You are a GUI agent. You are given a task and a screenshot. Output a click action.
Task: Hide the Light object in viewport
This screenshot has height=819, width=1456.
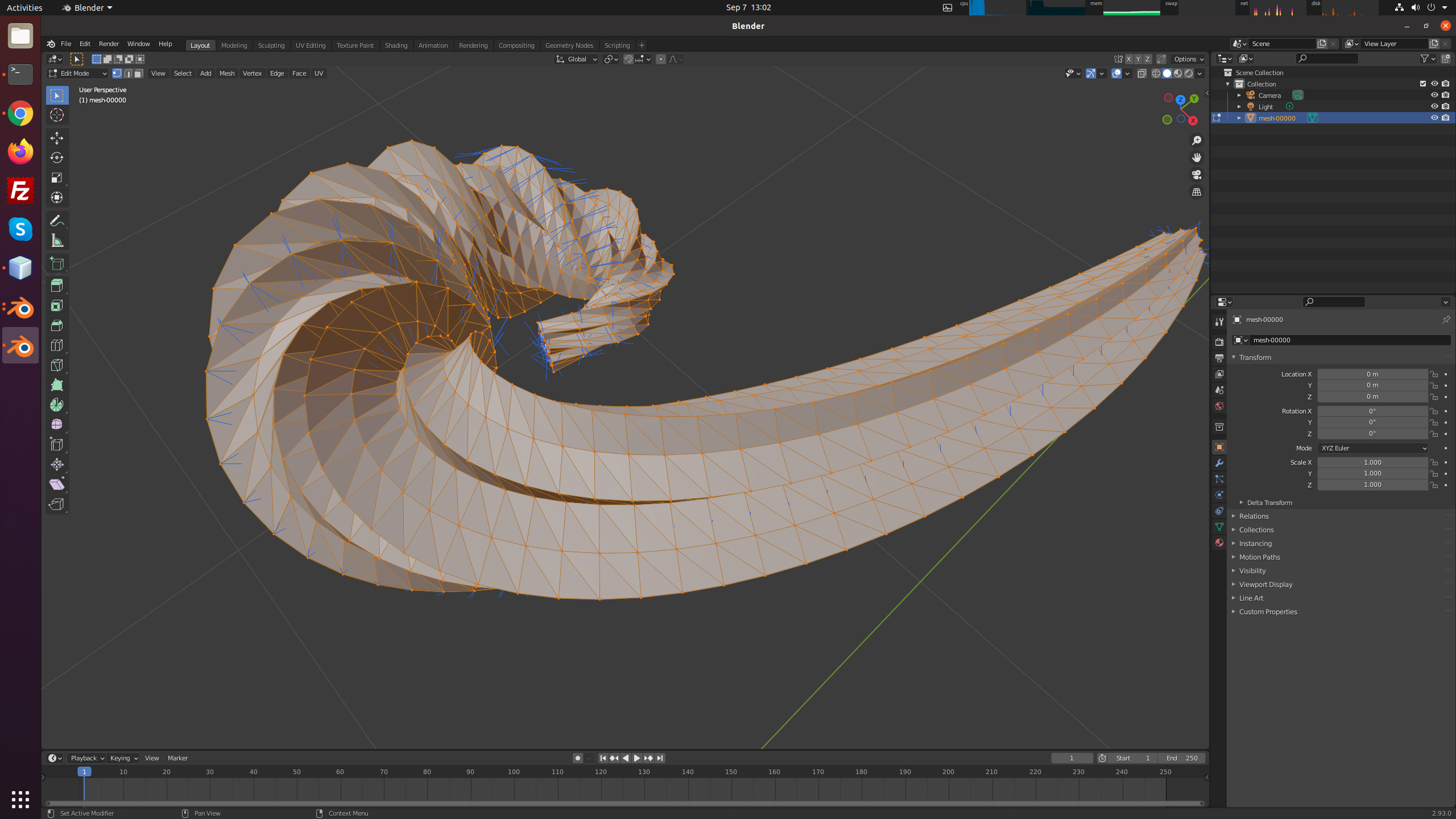tap(1434, 106)
